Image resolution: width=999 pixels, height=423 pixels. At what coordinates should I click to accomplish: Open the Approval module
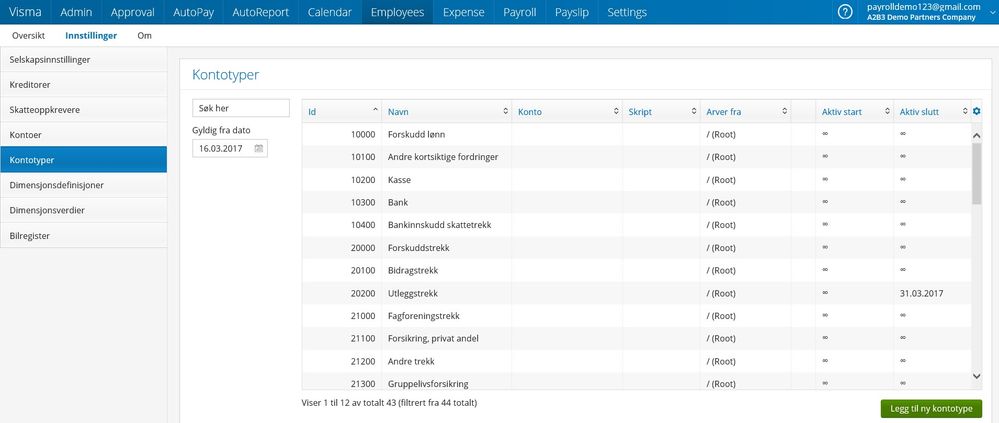[x=133, y=12]
